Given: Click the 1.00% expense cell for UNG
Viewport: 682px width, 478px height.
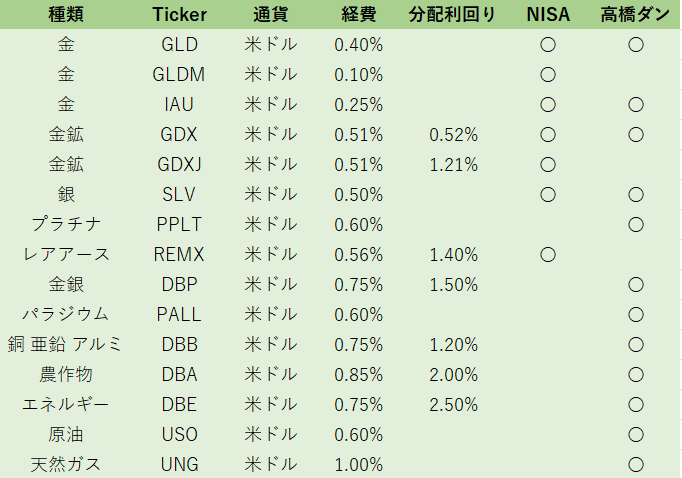Looking at the screenshot, I should click(359, 465).
